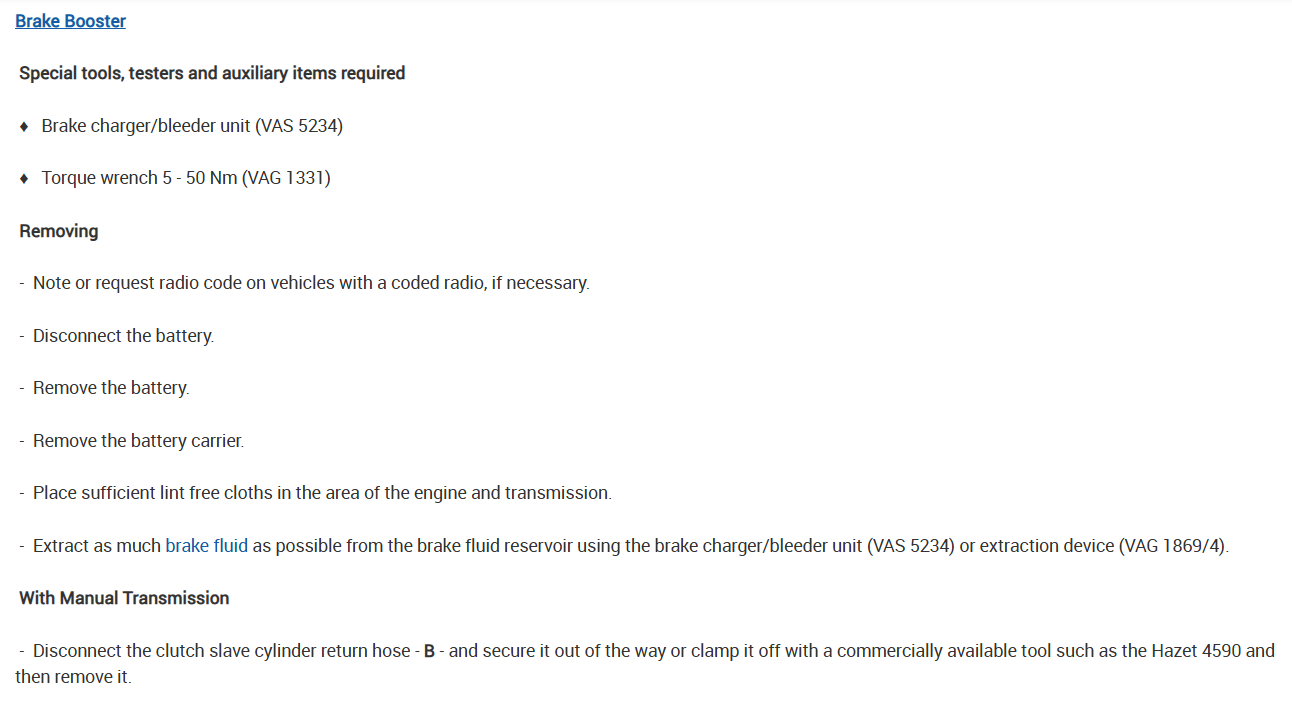
Task: Open the Brake Booster link
Action: [70, 21]
